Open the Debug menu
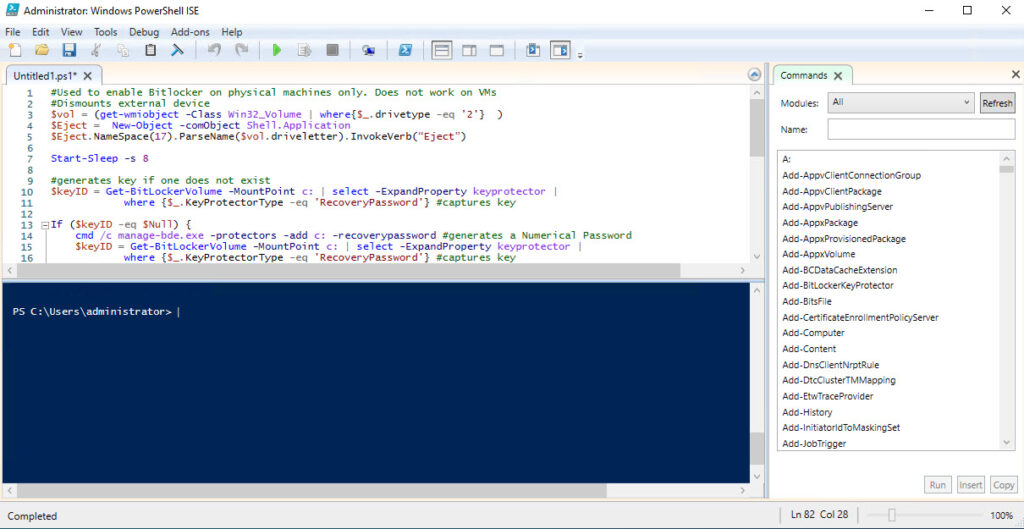The height and width of the screenshot is (529, 1024). (144, 31)
